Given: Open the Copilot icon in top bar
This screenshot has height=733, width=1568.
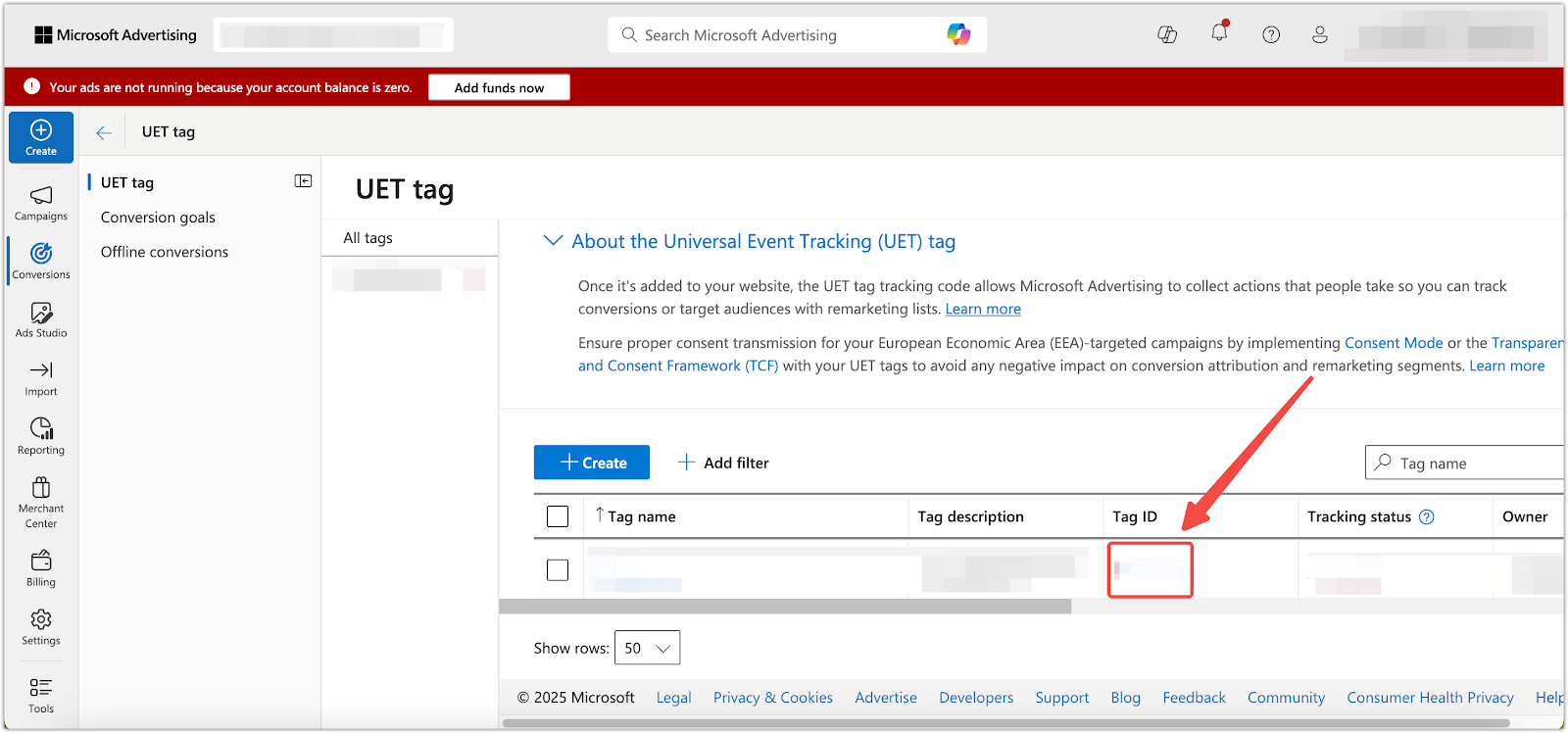Looking at the screenshot, I should (x=1167, y=34).
